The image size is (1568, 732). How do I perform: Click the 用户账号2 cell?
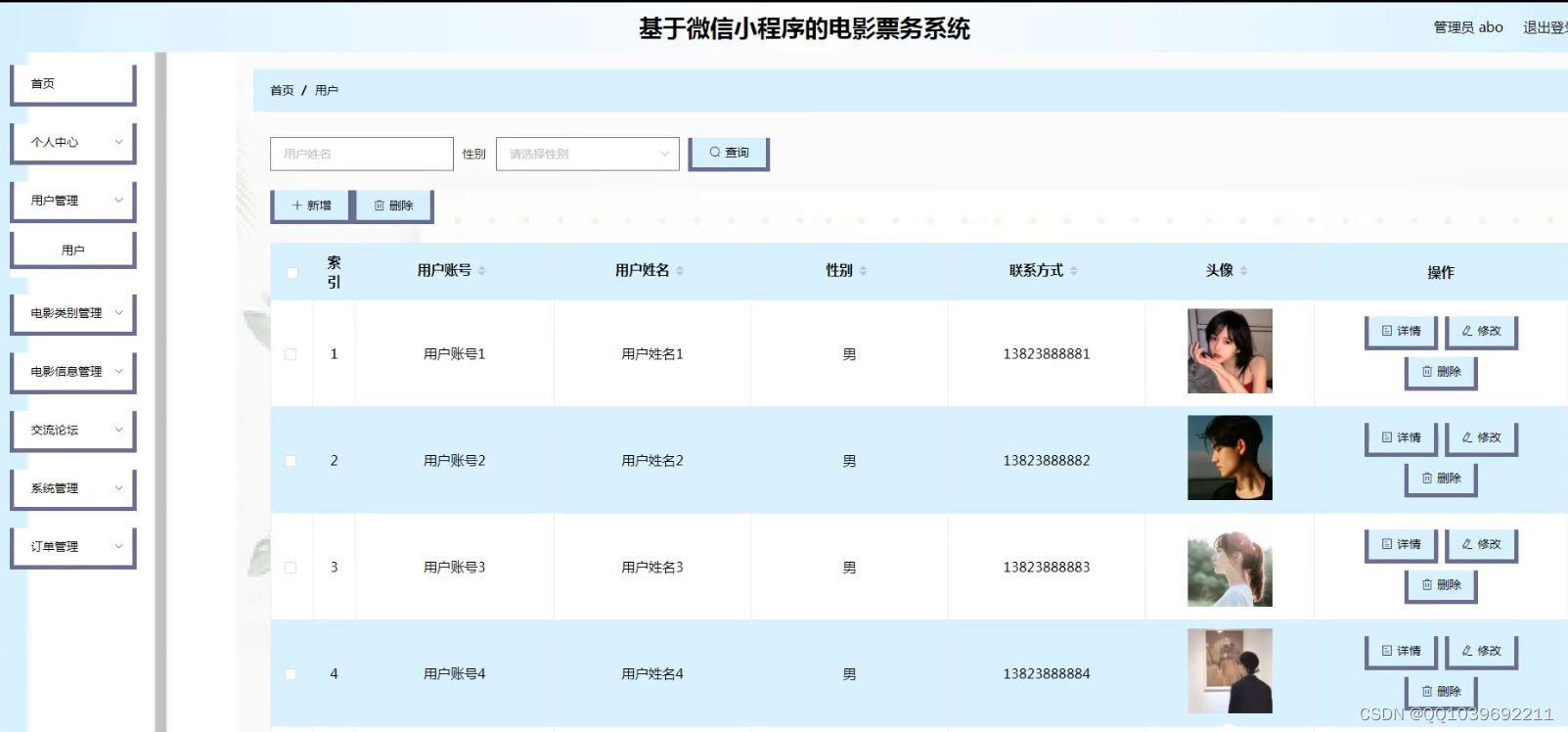click(x=455, y=461)
